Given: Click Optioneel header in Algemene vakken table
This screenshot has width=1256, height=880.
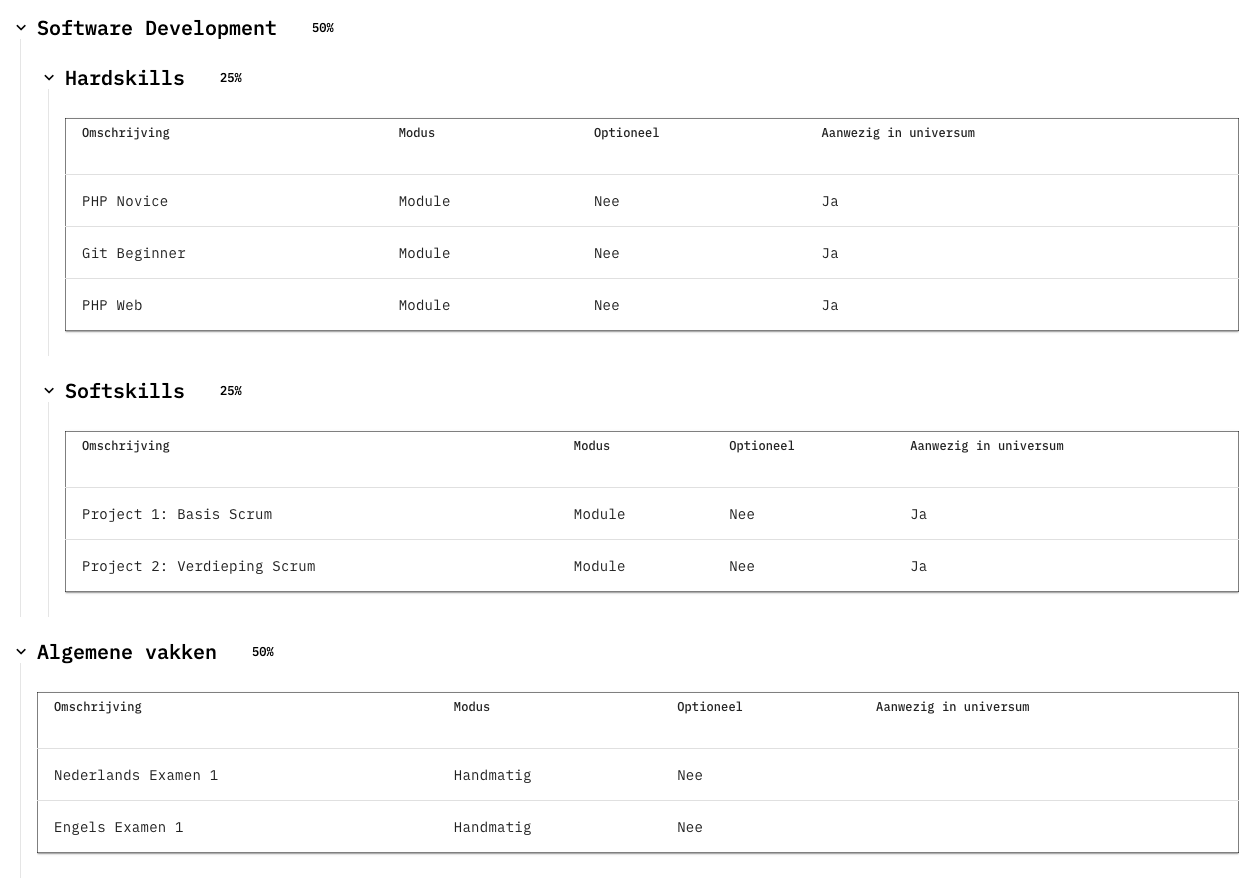Looking at the screenshot, I should (x=710, y=707).
